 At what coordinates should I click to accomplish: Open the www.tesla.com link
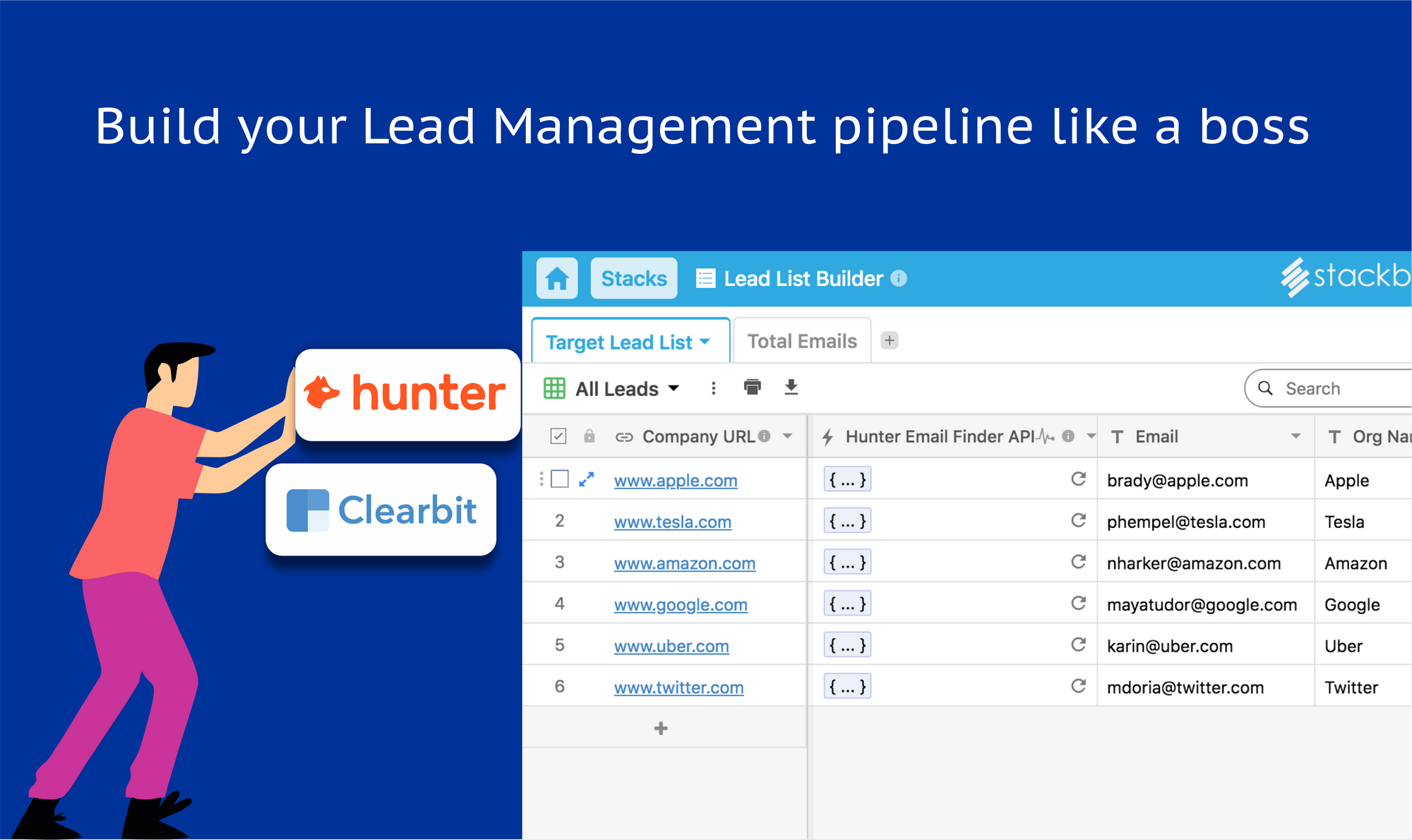[671, 522]
